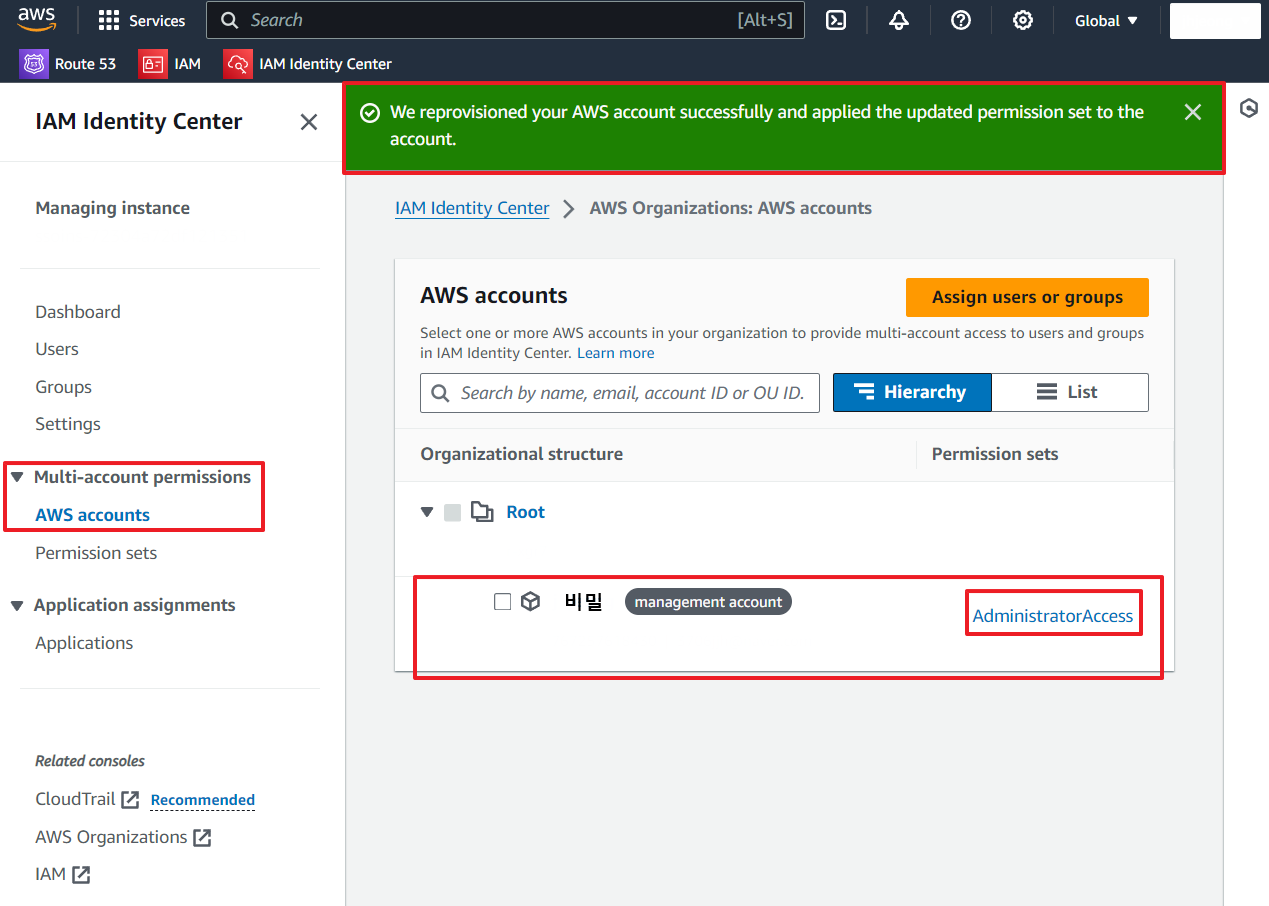
Task: Switch to List view
Action: (1070, 392)
